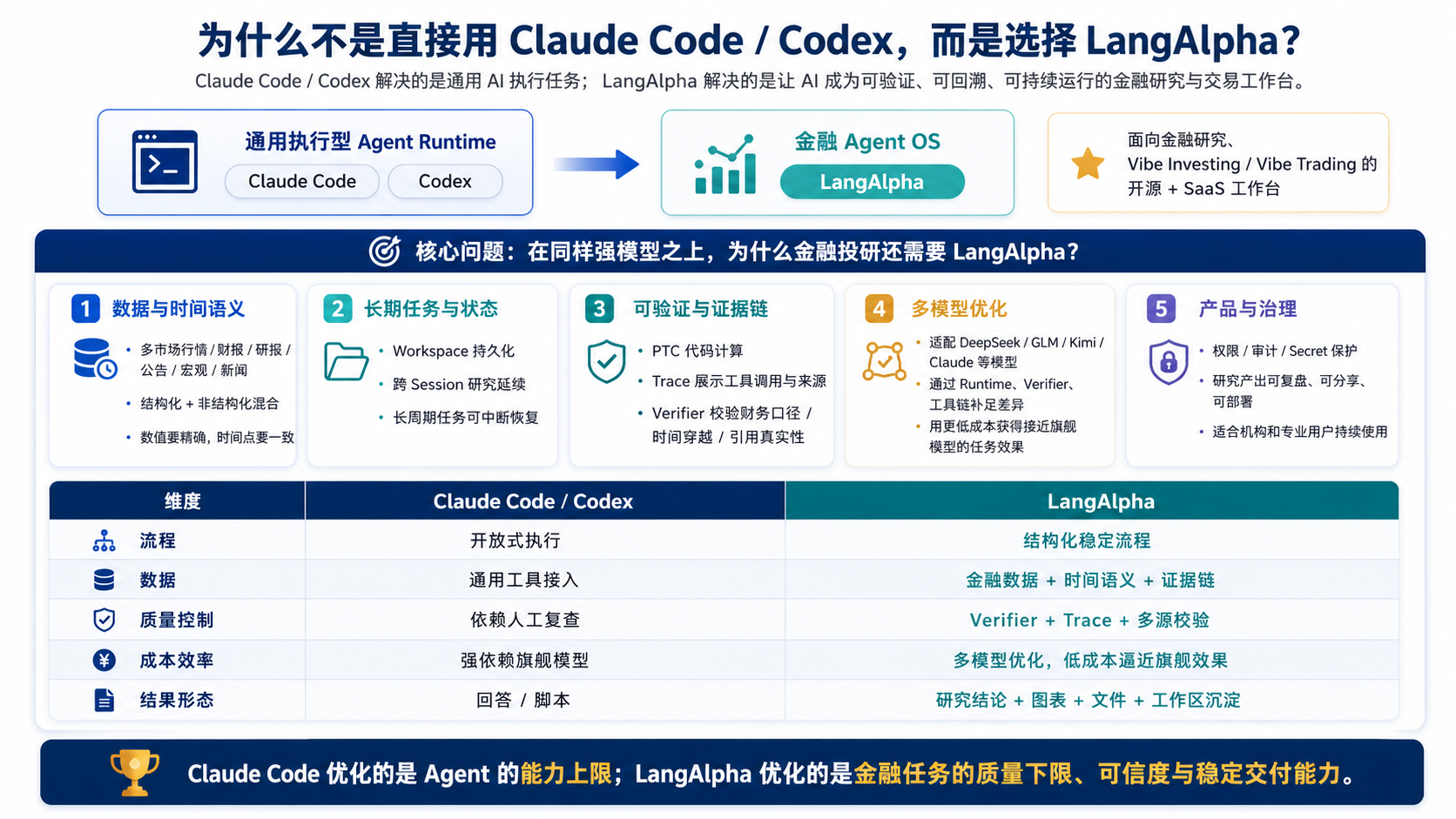Click the 产品与治理 card title
This screenshot has width=1456, height=819.
pyautogui.click(x=1248, y=309)
